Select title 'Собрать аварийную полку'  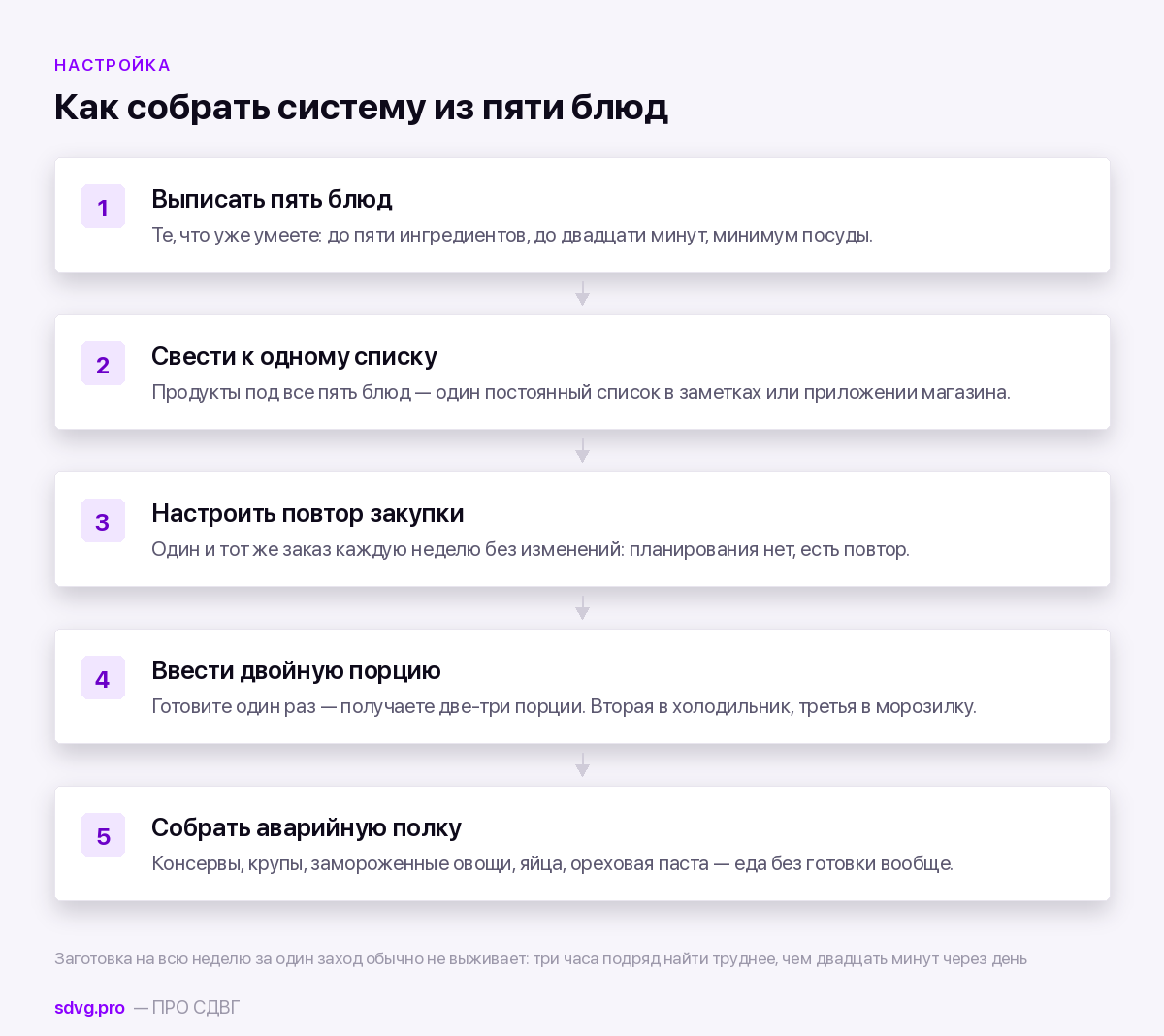tap(307, 827)
